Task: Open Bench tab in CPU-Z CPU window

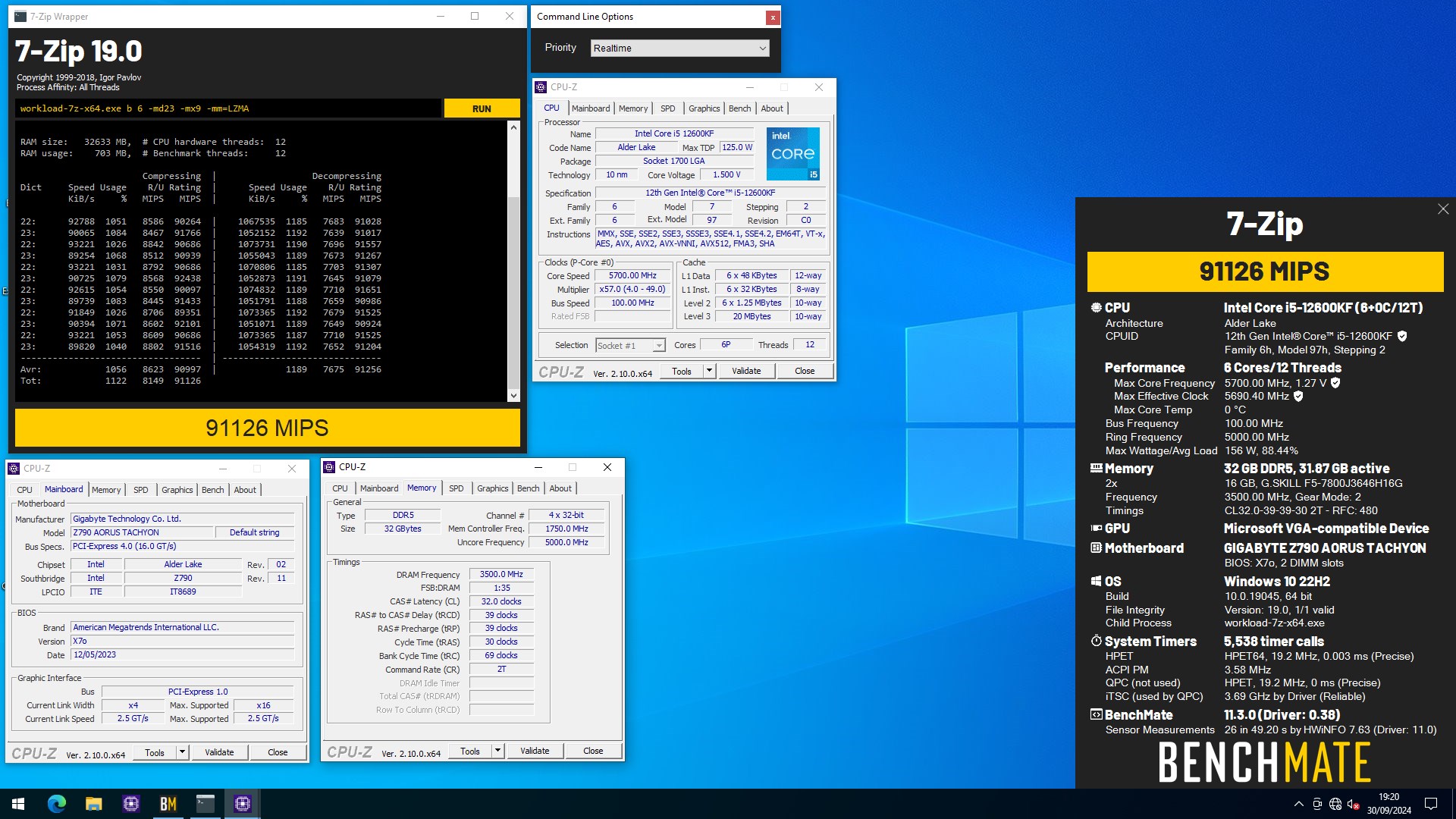Action: click(739, 108)
